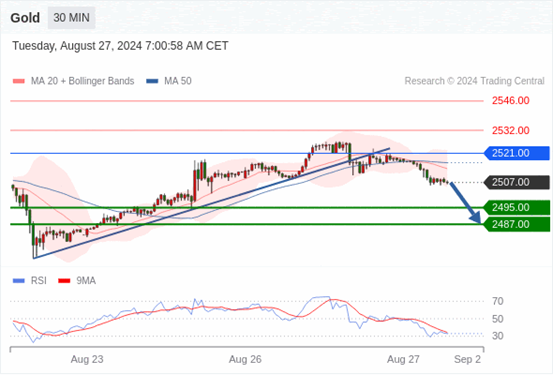Click the MA 20 + Bollinger Bands swatch
Viewport: 553px width, 375px height.
[x=19, y=81]
